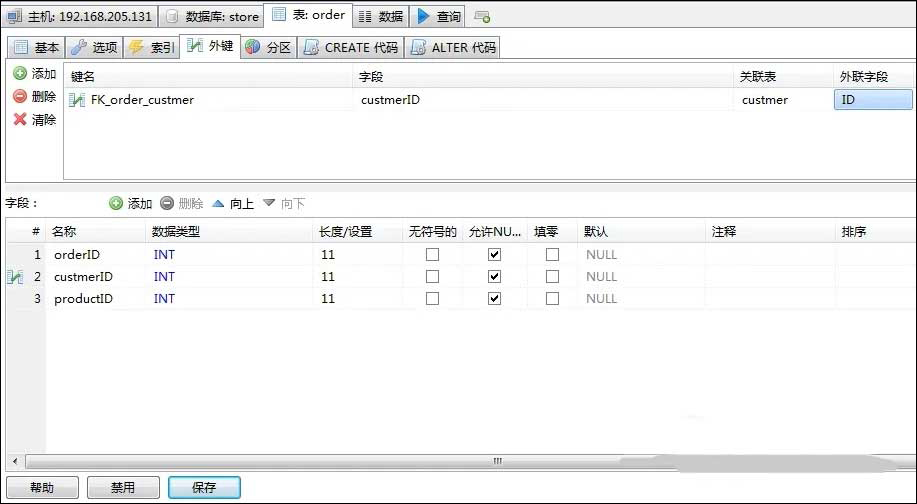
Task: Save the table with 保存
Action: tap(204, 487)
